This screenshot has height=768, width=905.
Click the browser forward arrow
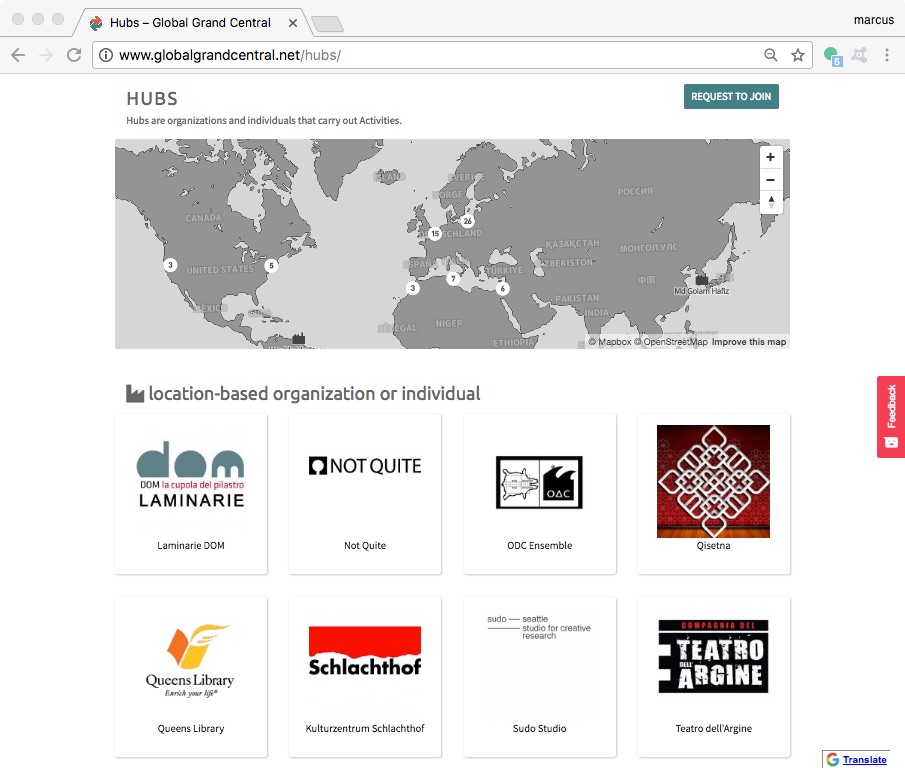46,55
